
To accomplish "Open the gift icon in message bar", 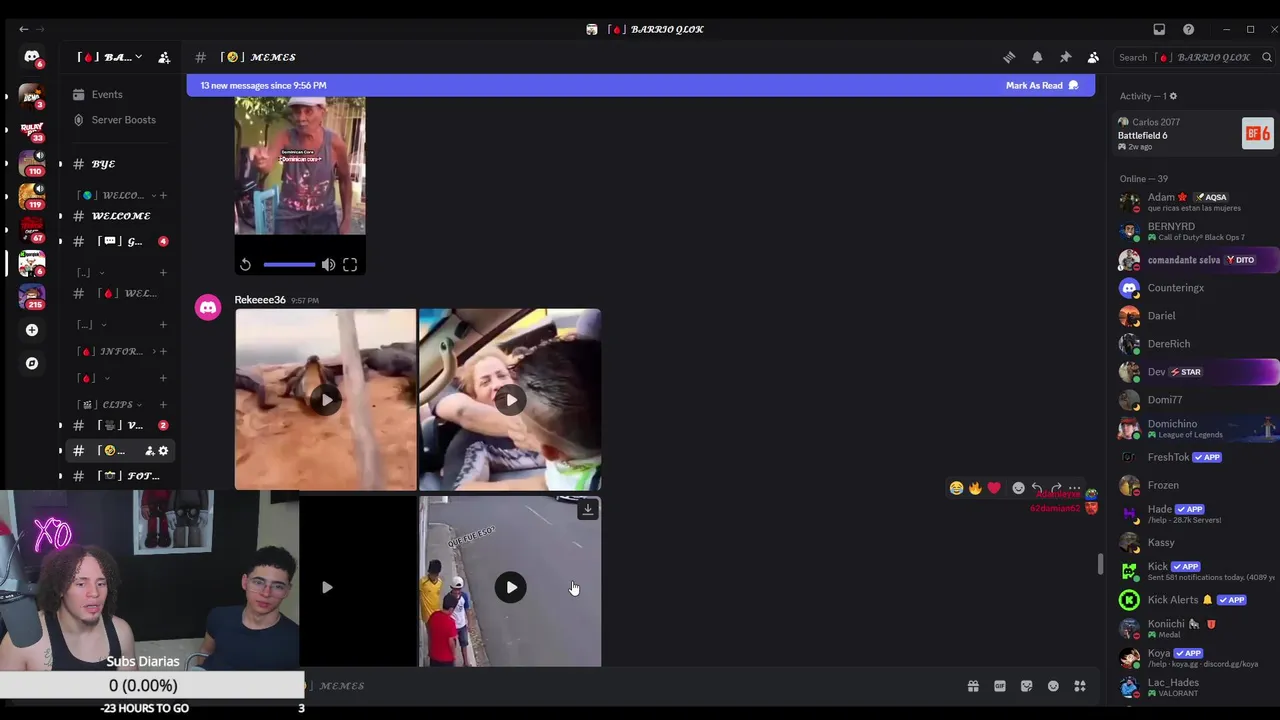I will pyautogui.click(x=973, y=686).
